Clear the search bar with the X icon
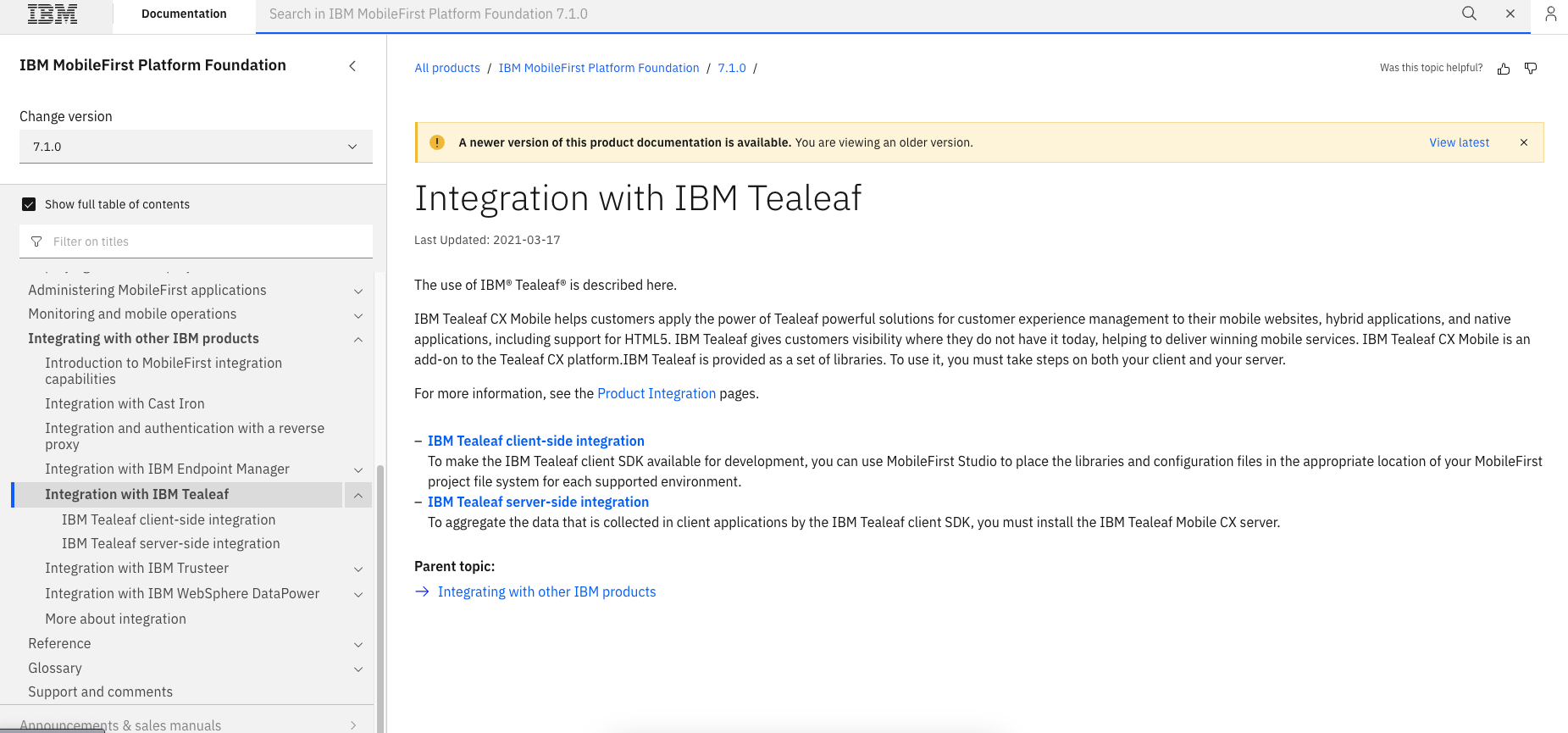The height and width of the screenshot is (733, 1568). 1510,14
